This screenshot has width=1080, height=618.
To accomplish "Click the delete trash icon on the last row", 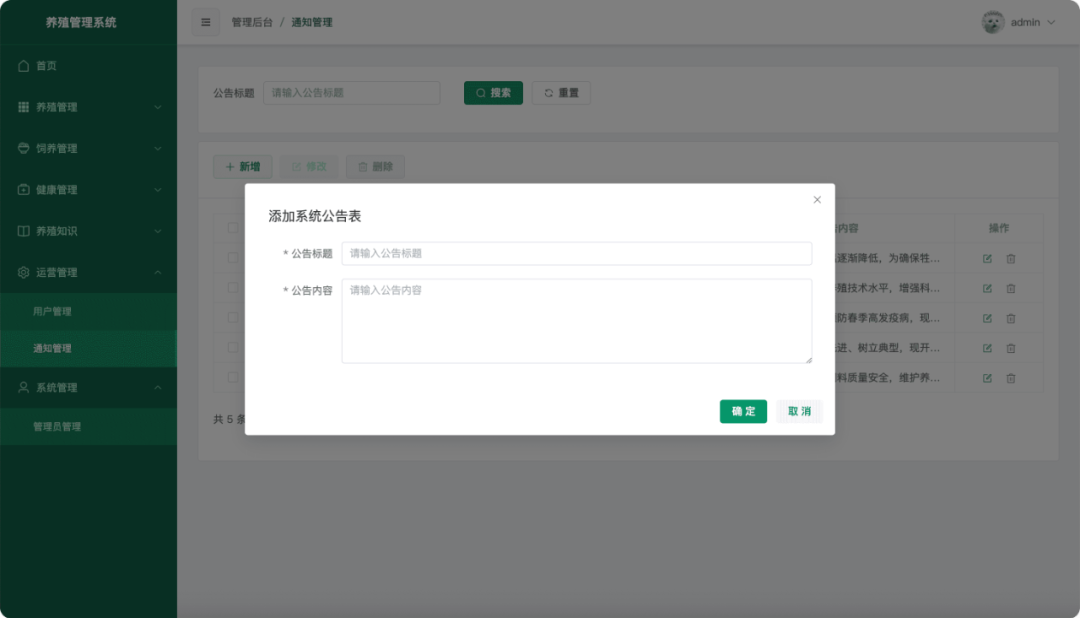I will [x=1011, y=378].
